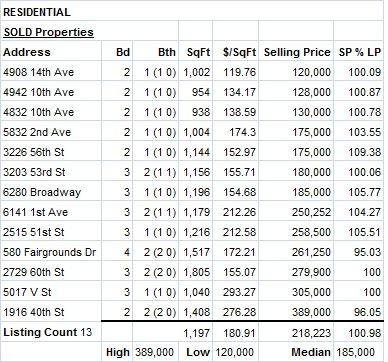388x362 pixels.
Task: Click the Selling Price column header
Action: point(297,52)
